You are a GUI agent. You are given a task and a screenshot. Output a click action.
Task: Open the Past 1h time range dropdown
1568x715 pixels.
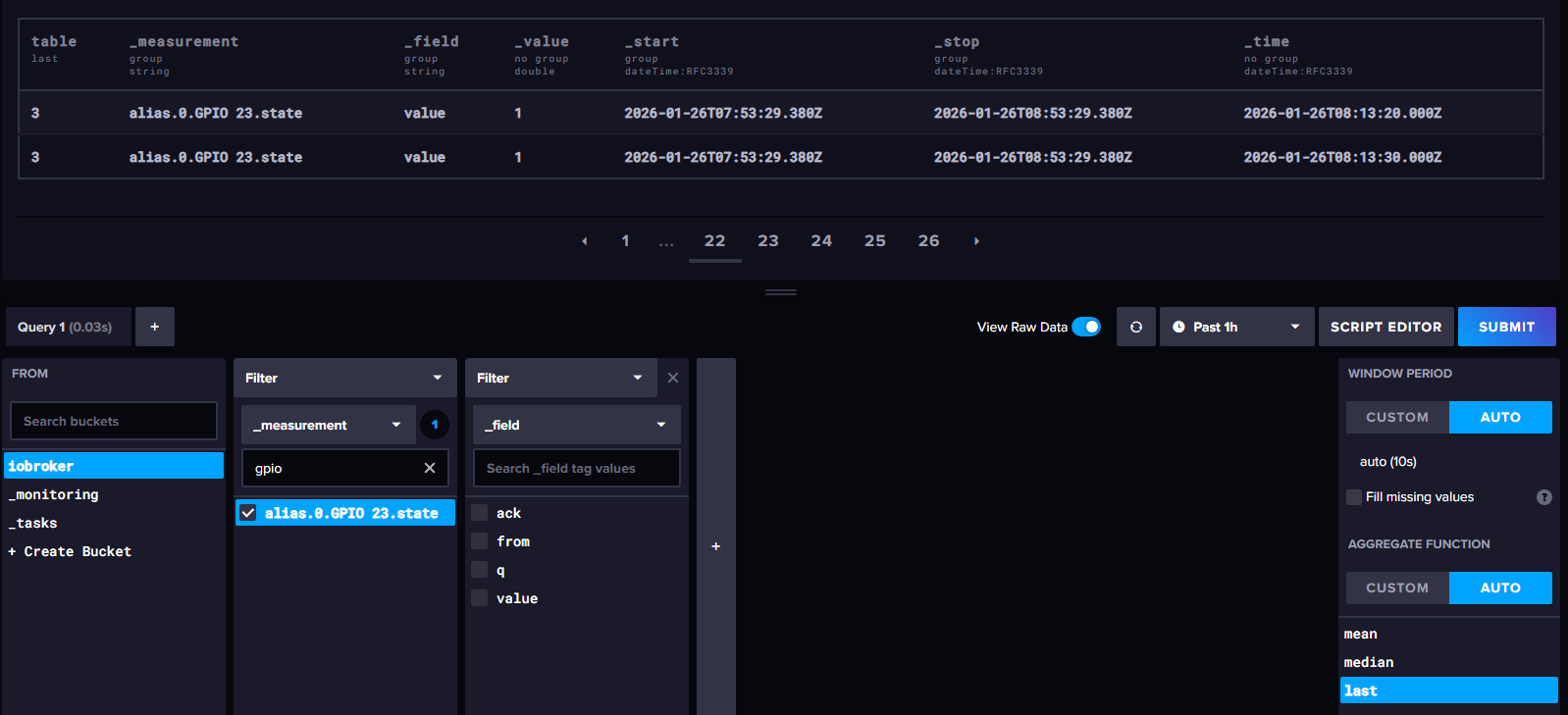point(1236,327)
